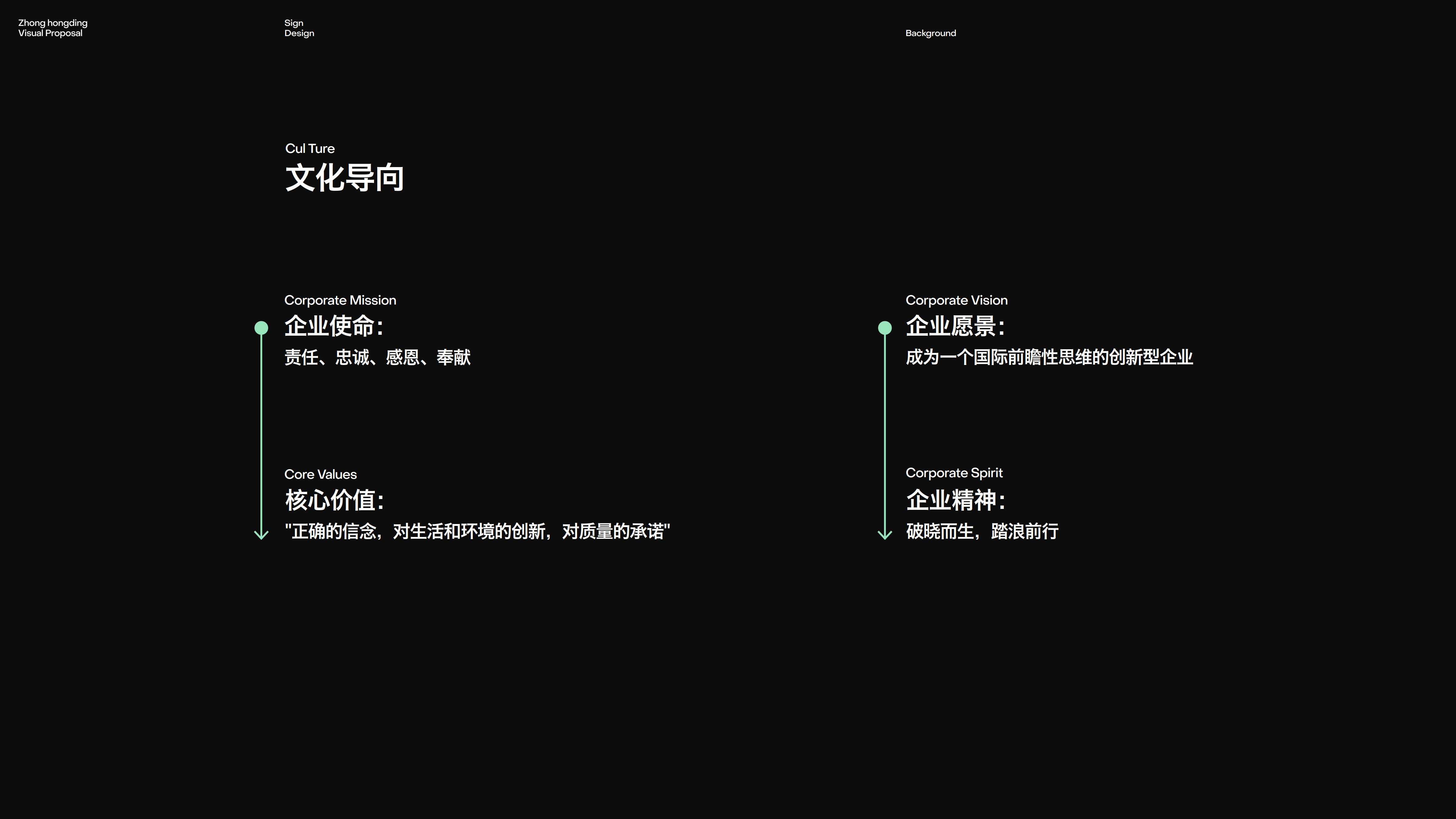Expand the 核心价值 section
The width and height of the screenshot is (1456, 819).
[335, 499]
